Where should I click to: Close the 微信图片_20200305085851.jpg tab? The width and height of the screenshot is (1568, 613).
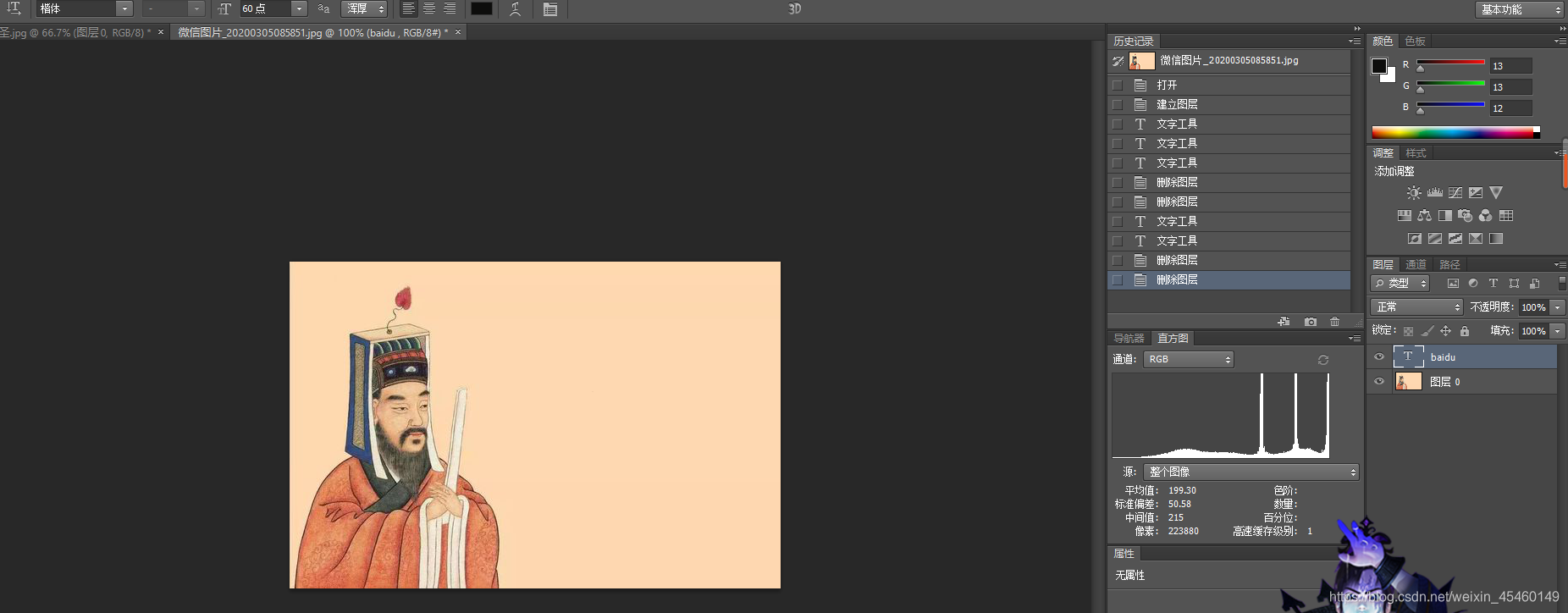click(458, 32)
